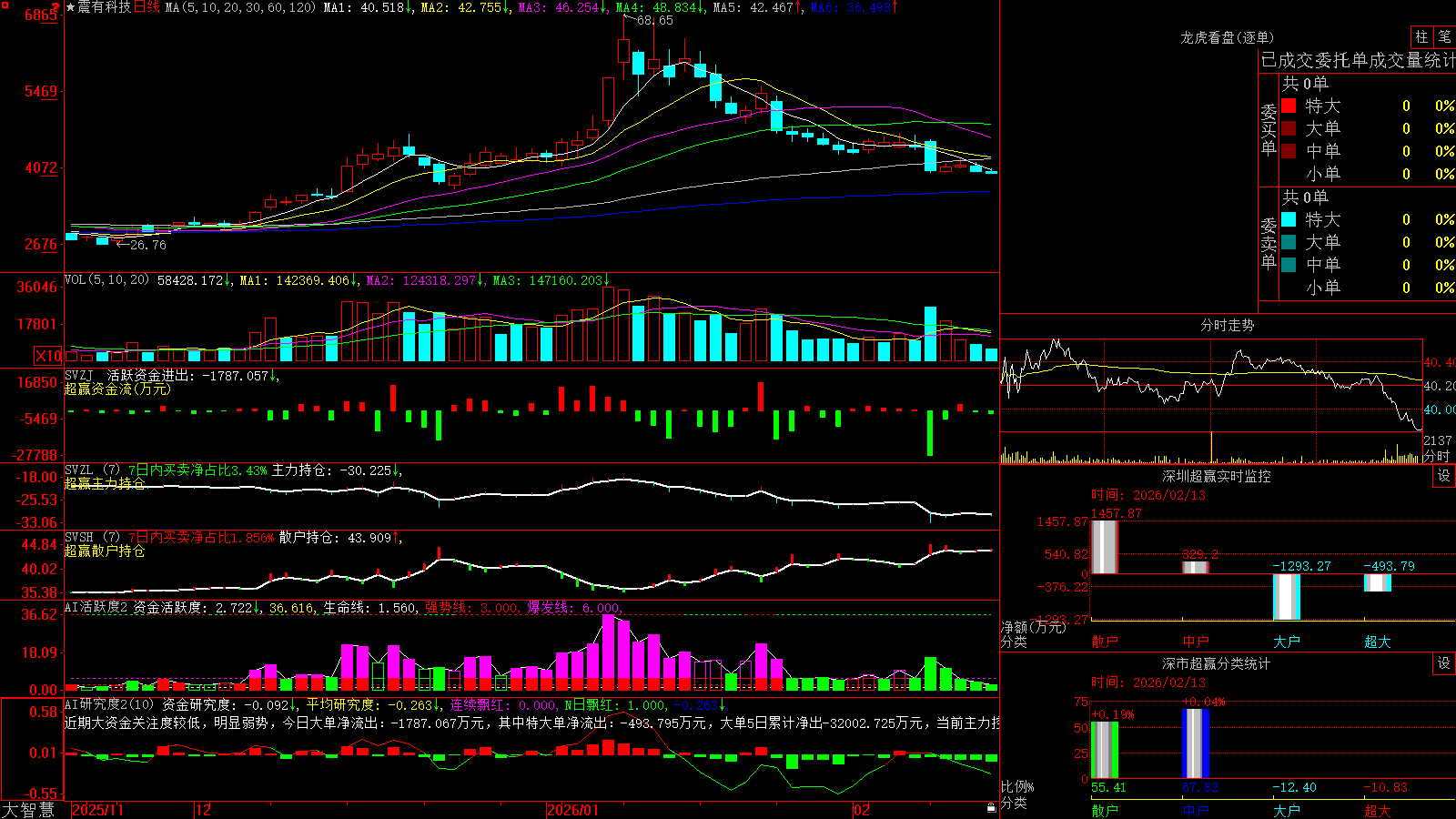Click the red 日线 period label

(x=147, y=7)
